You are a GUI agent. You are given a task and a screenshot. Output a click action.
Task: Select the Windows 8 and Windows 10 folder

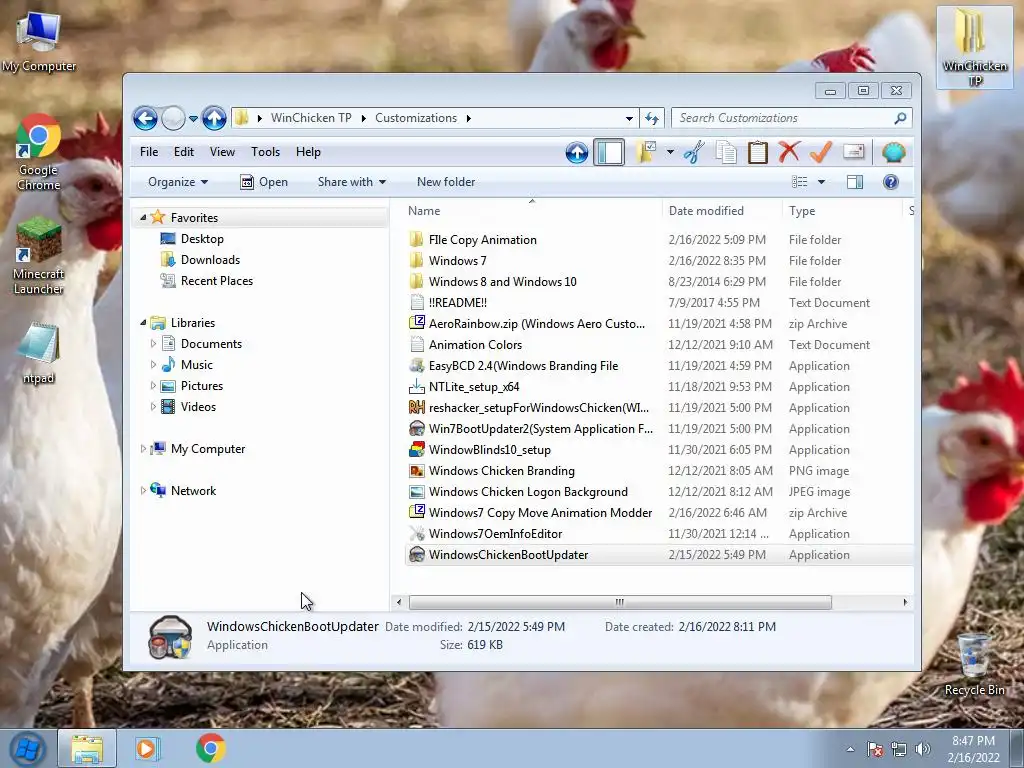503,281
